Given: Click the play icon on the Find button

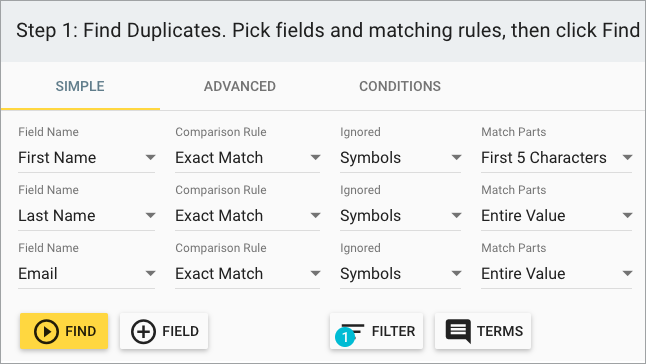Looking at the screenshot, I should pos(46,331).
